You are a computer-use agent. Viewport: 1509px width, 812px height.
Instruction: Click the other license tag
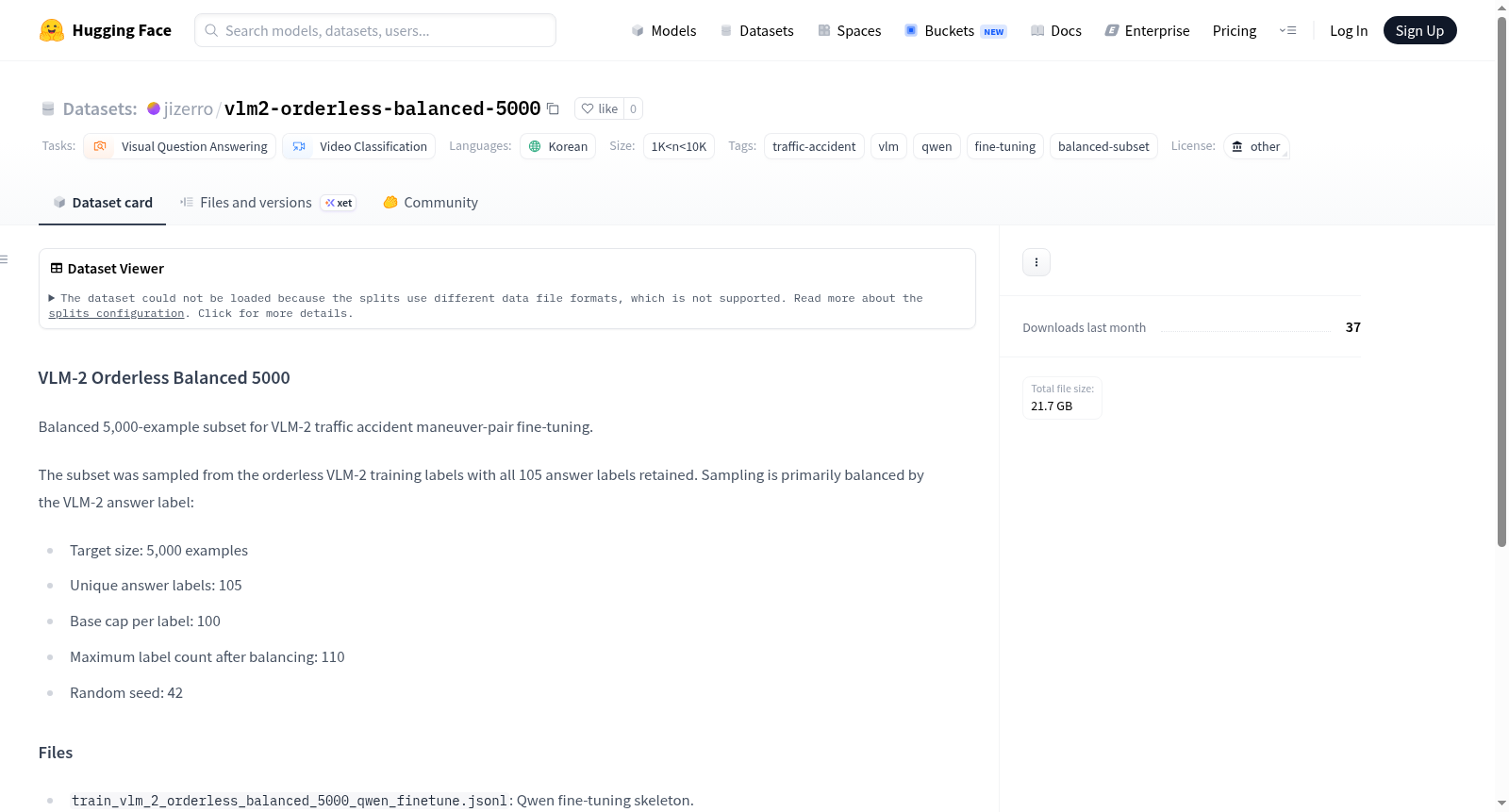point(1256,146)
